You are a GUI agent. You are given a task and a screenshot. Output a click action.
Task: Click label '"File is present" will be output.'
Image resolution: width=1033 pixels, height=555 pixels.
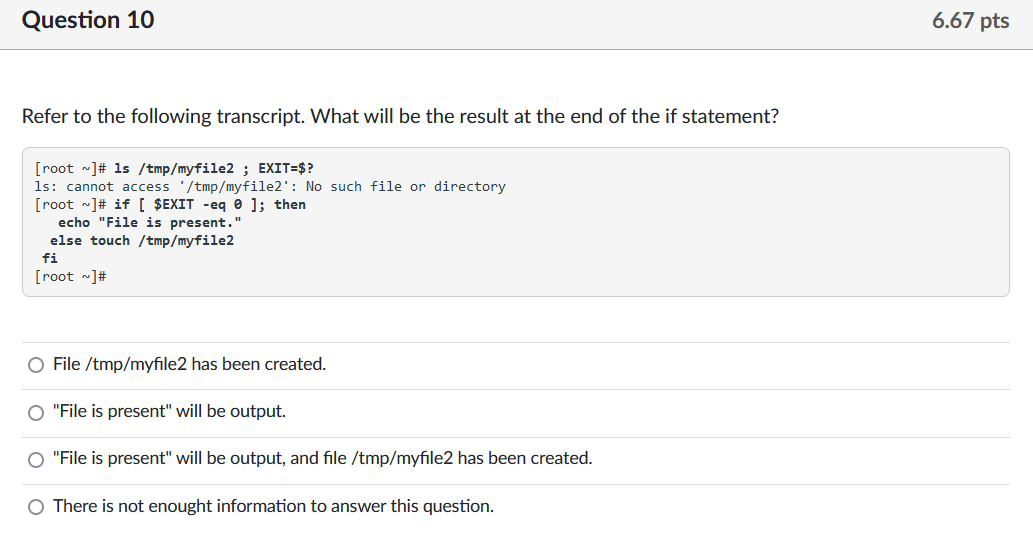point(169,411)
